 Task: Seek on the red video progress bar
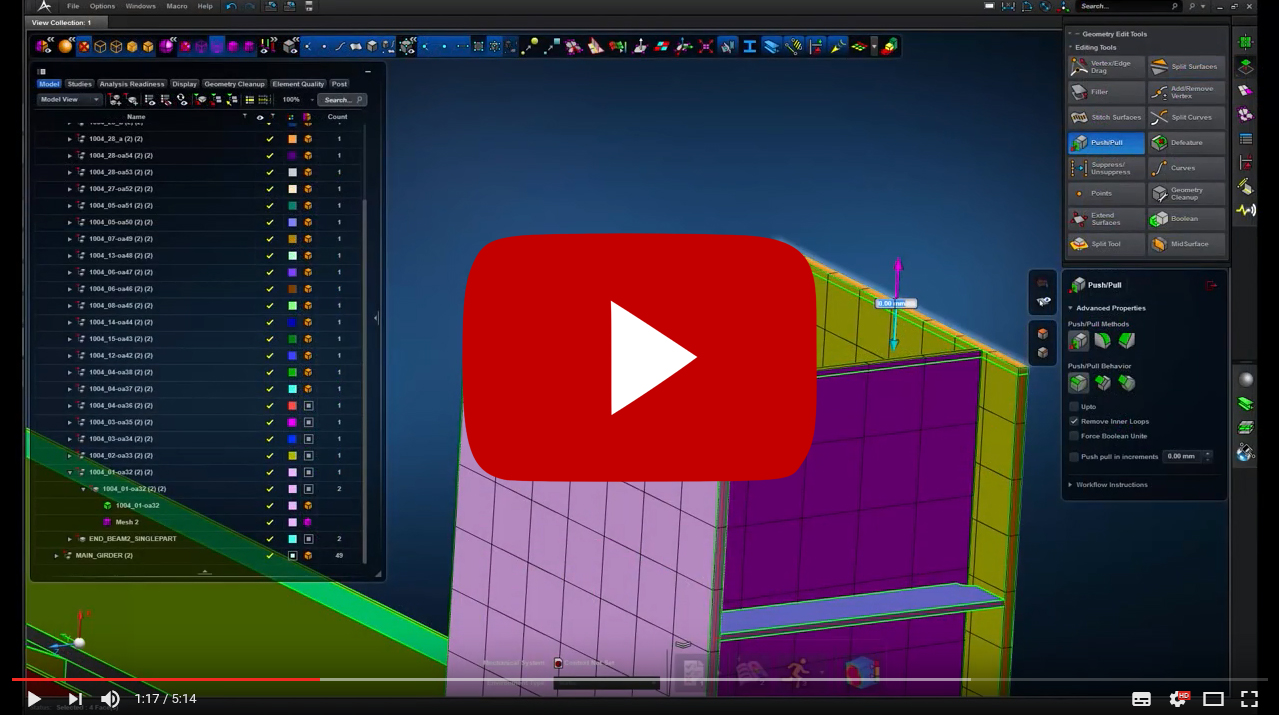166,679
